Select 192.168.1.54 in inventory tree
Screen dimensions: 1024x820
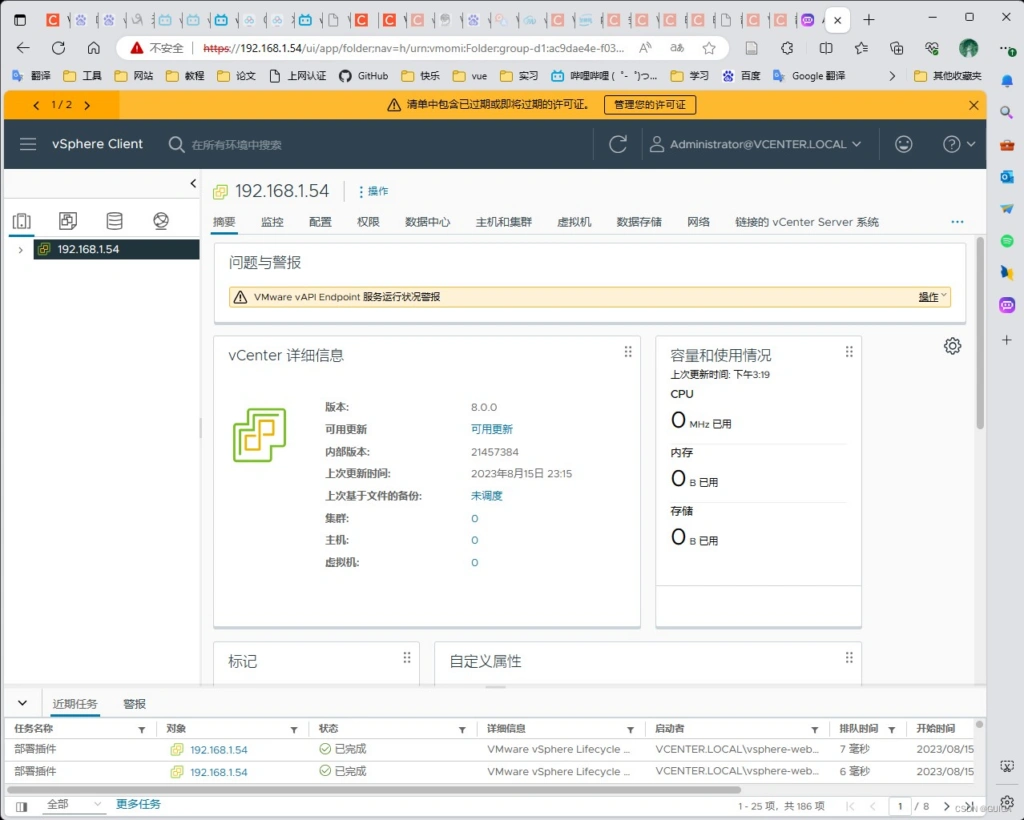116,249
